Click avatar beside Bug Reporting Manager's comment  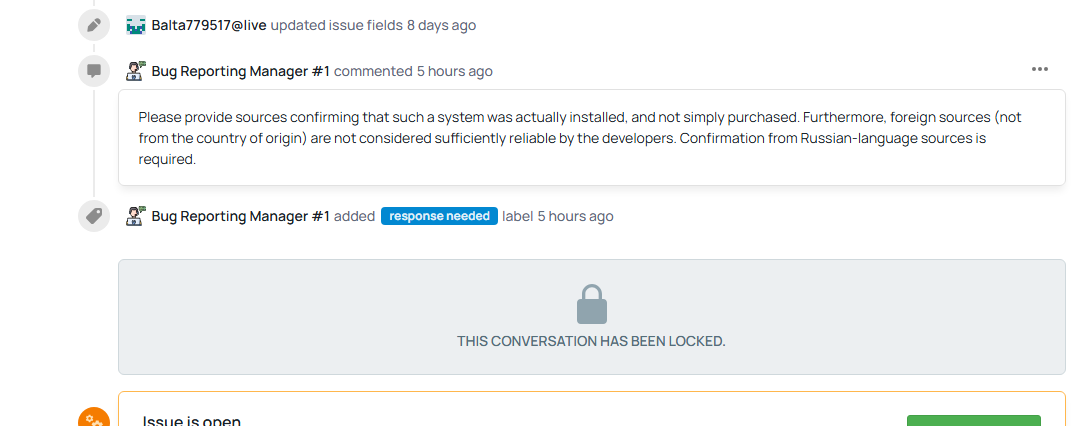(136, 71)
